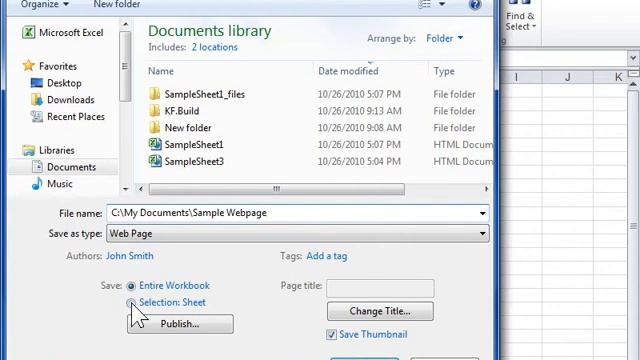The width and height of the screenshot is (640, 360).
Task: Click the New folder row's folder icon
Action: [155, 127]
